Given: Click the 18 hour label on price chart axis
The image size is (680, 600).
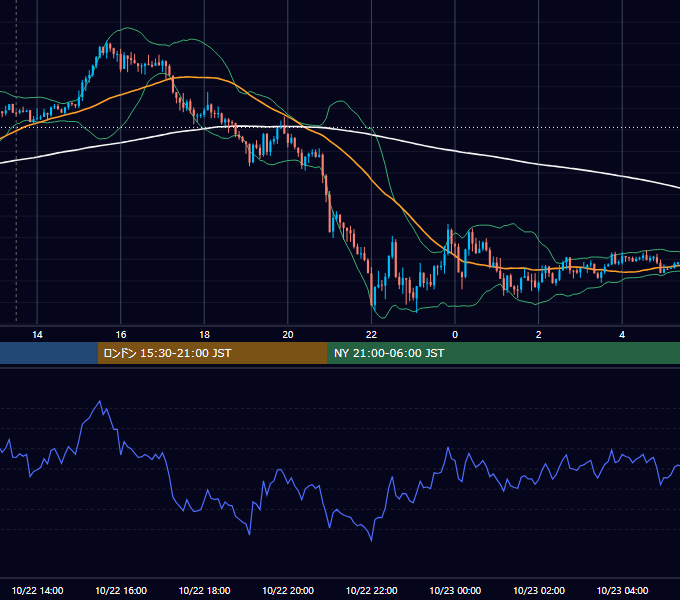Looking at the screenshot, I should point(204,335).
